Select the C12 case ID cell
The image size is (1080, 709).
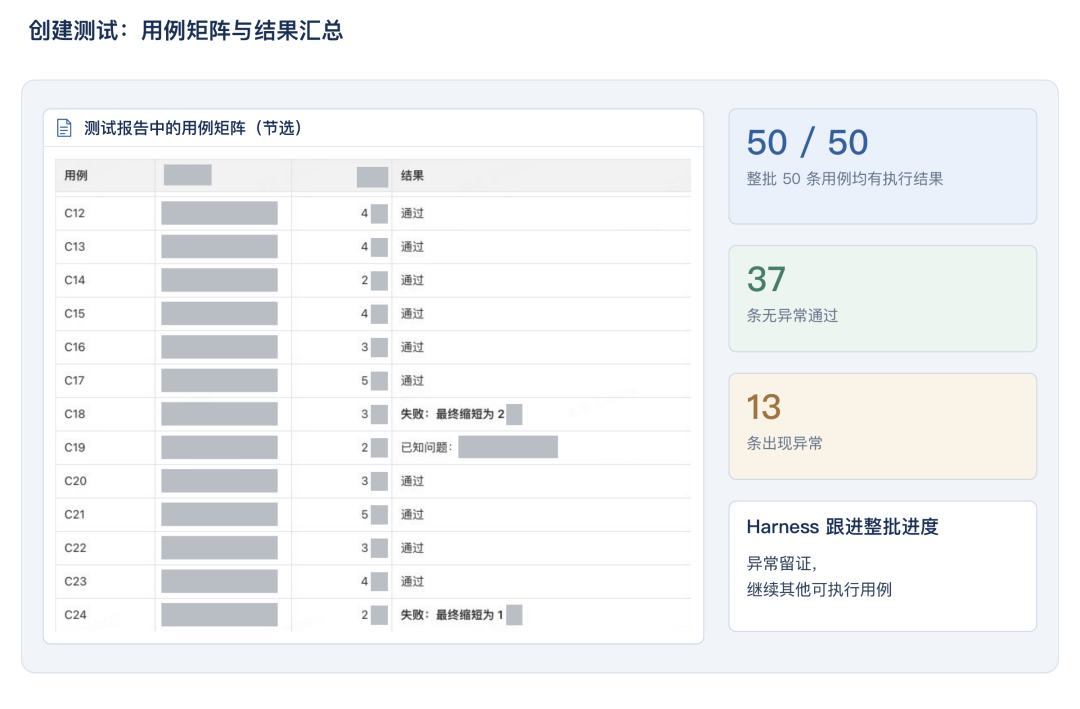[x=74, y=214]
